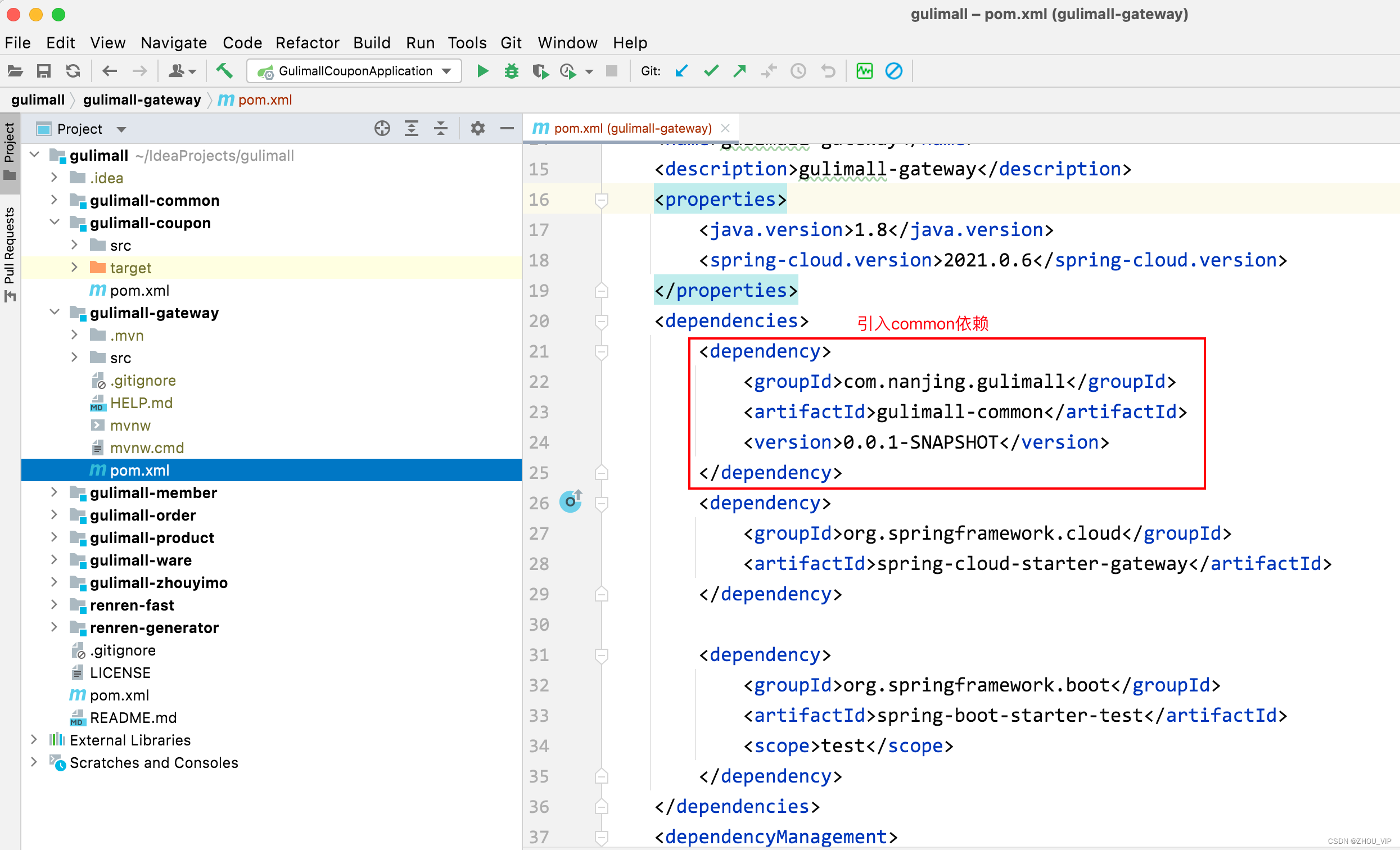This screenshot has height=850, width=1400.
Task: Push commits with green arrow icon
Action: [740, 71]
